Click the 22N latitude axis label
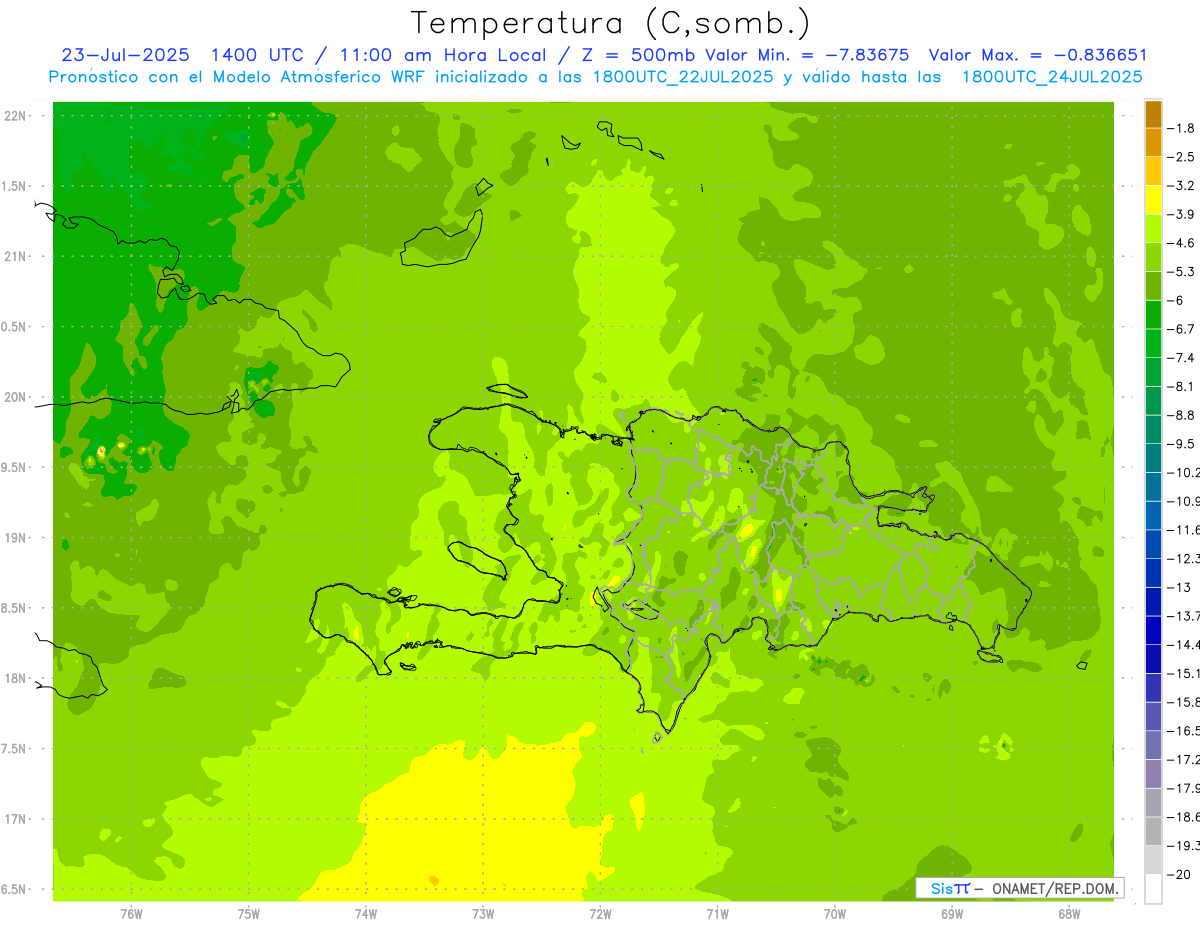Viewport: 1200px width, 927px height. pos(14,115)
